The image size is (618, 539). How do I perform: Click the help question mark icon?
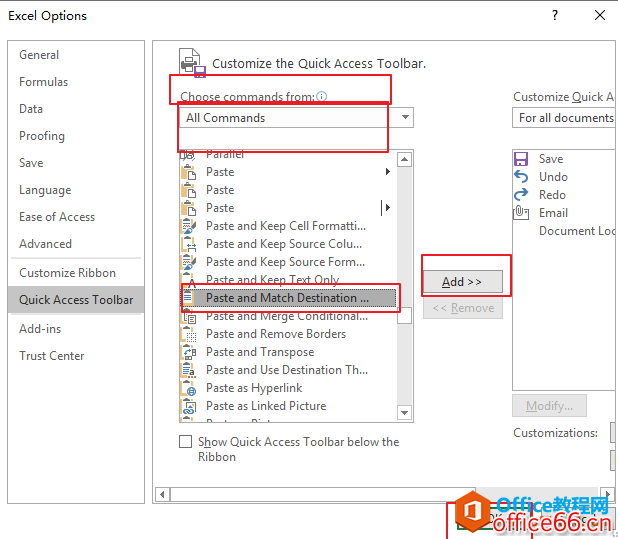click(x=555, y=15)
